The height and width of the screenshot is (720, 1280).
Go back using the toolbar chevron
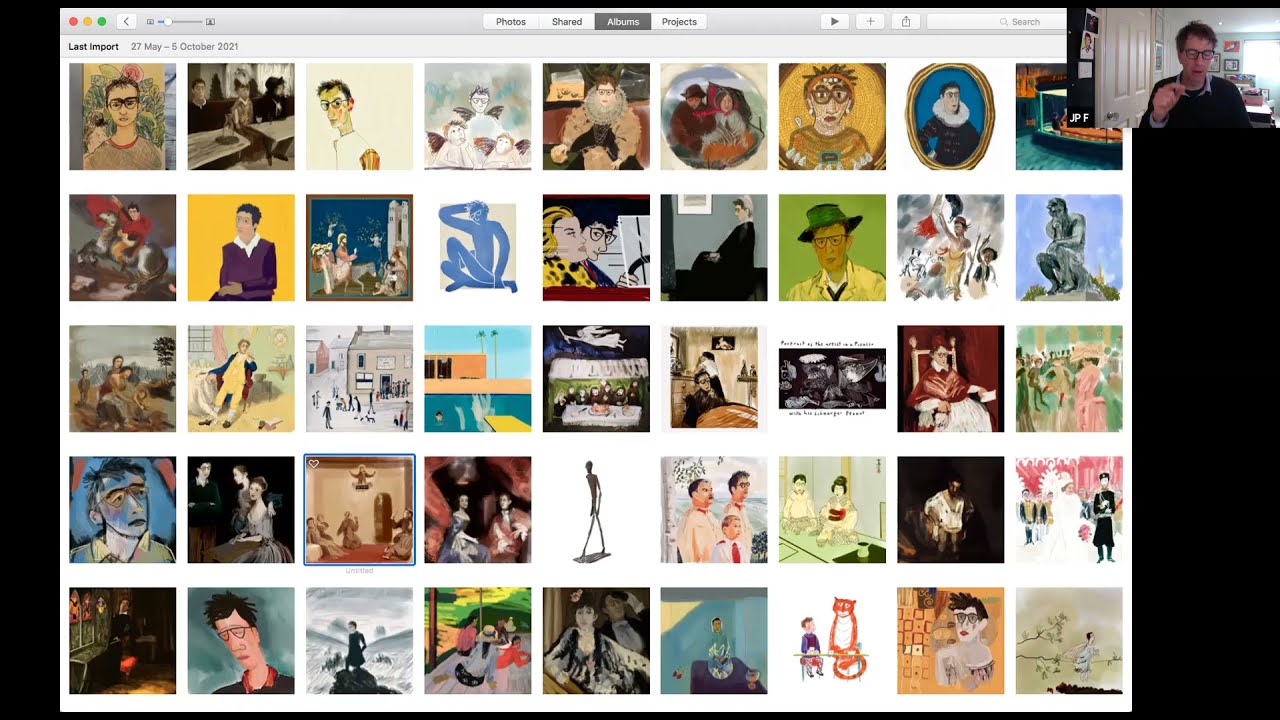[x=126, y=21]
